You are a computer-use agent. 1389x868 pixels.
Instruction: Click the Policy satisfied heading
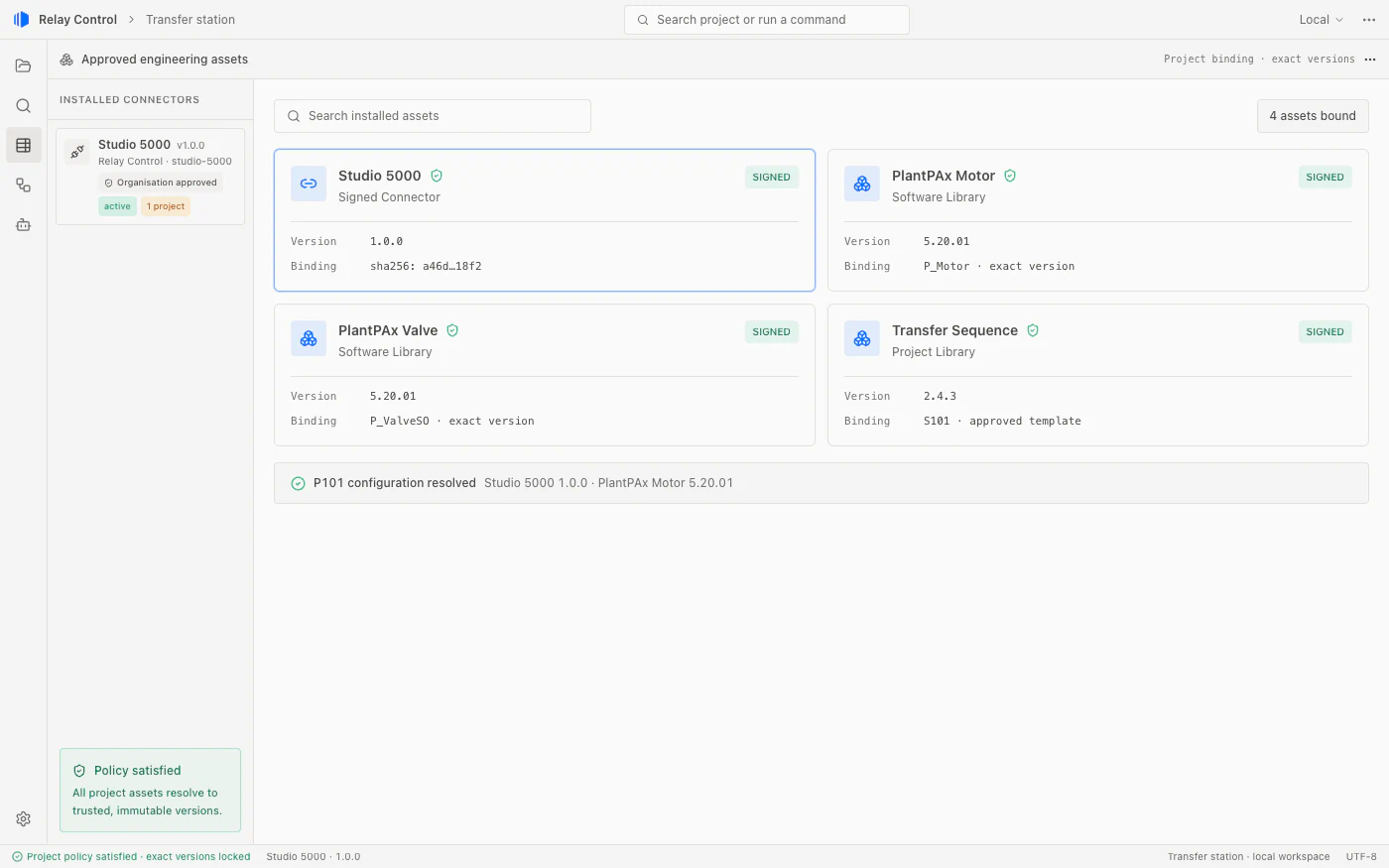click(137, 771)
